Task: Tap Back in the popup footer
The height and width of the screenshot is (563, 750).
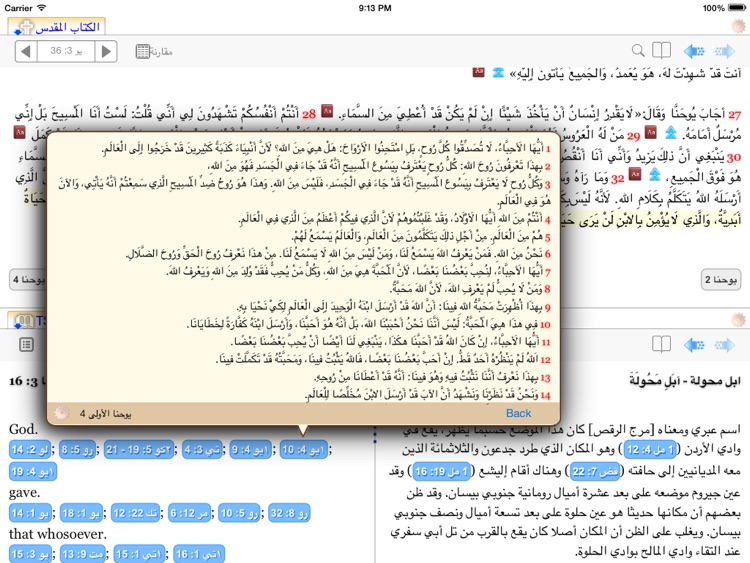Action: pos(518,413)
